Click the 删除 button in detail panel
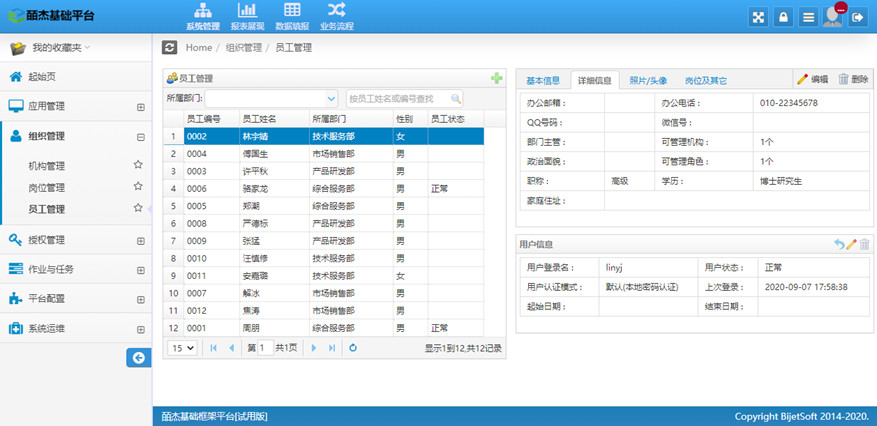Screen dimensions: 877x426 point(852,79)
